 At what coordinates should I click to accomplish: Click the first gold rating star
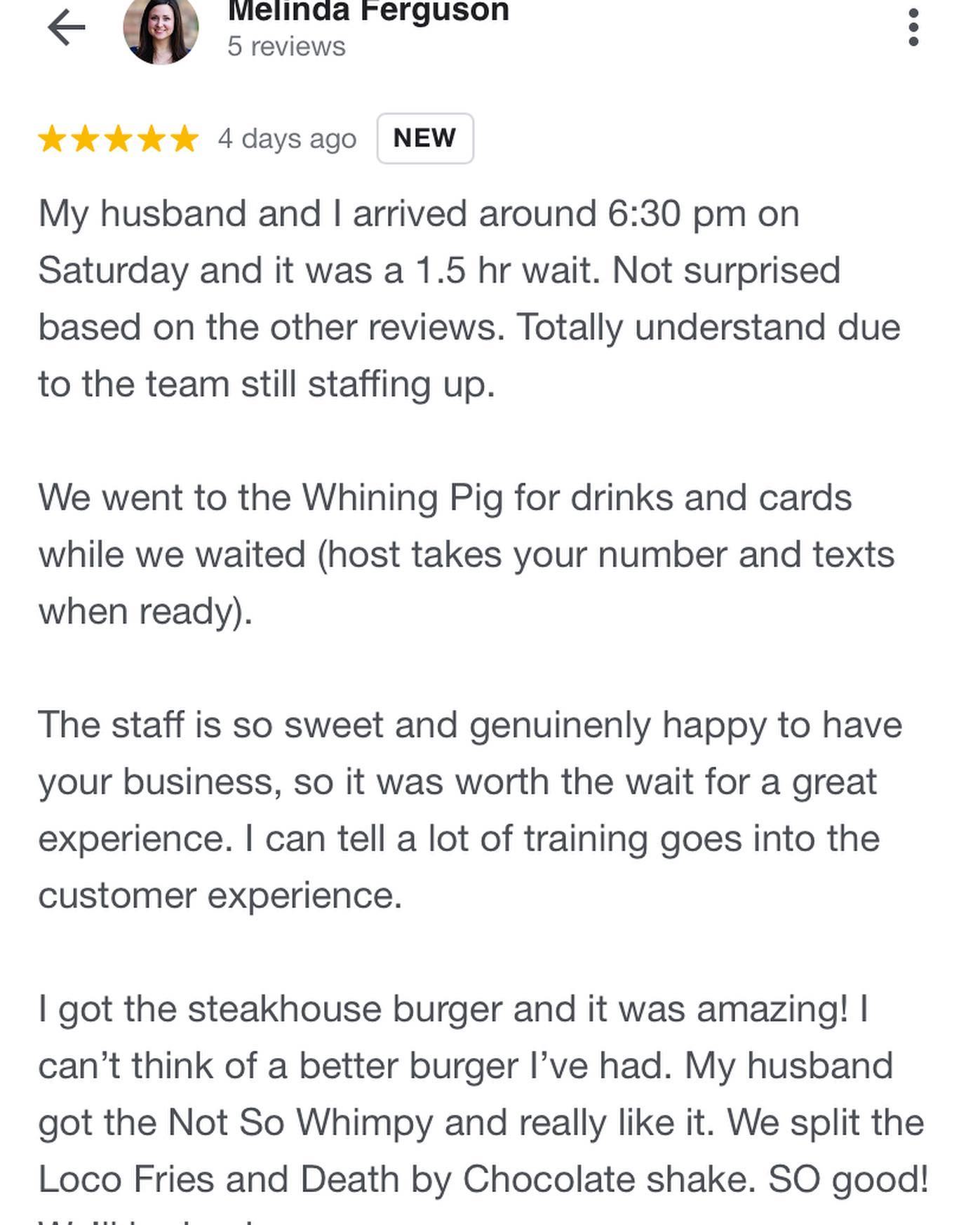(52, 139)
